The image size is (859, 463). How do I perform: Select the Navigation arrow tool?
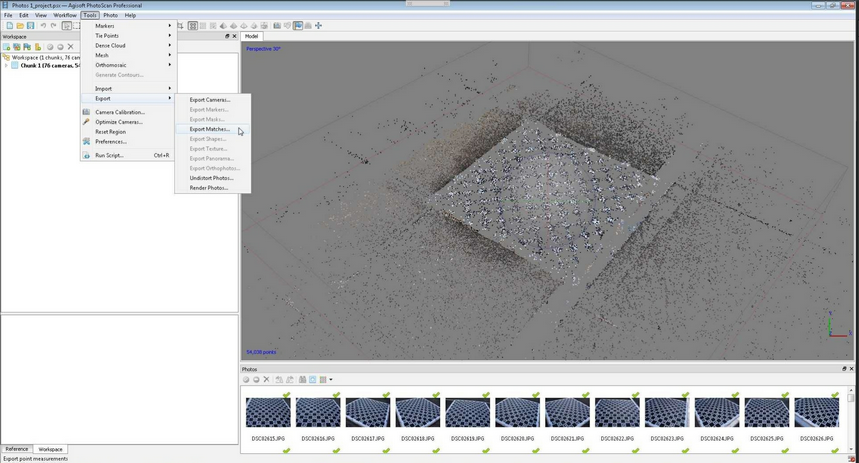tap(66, 26)
